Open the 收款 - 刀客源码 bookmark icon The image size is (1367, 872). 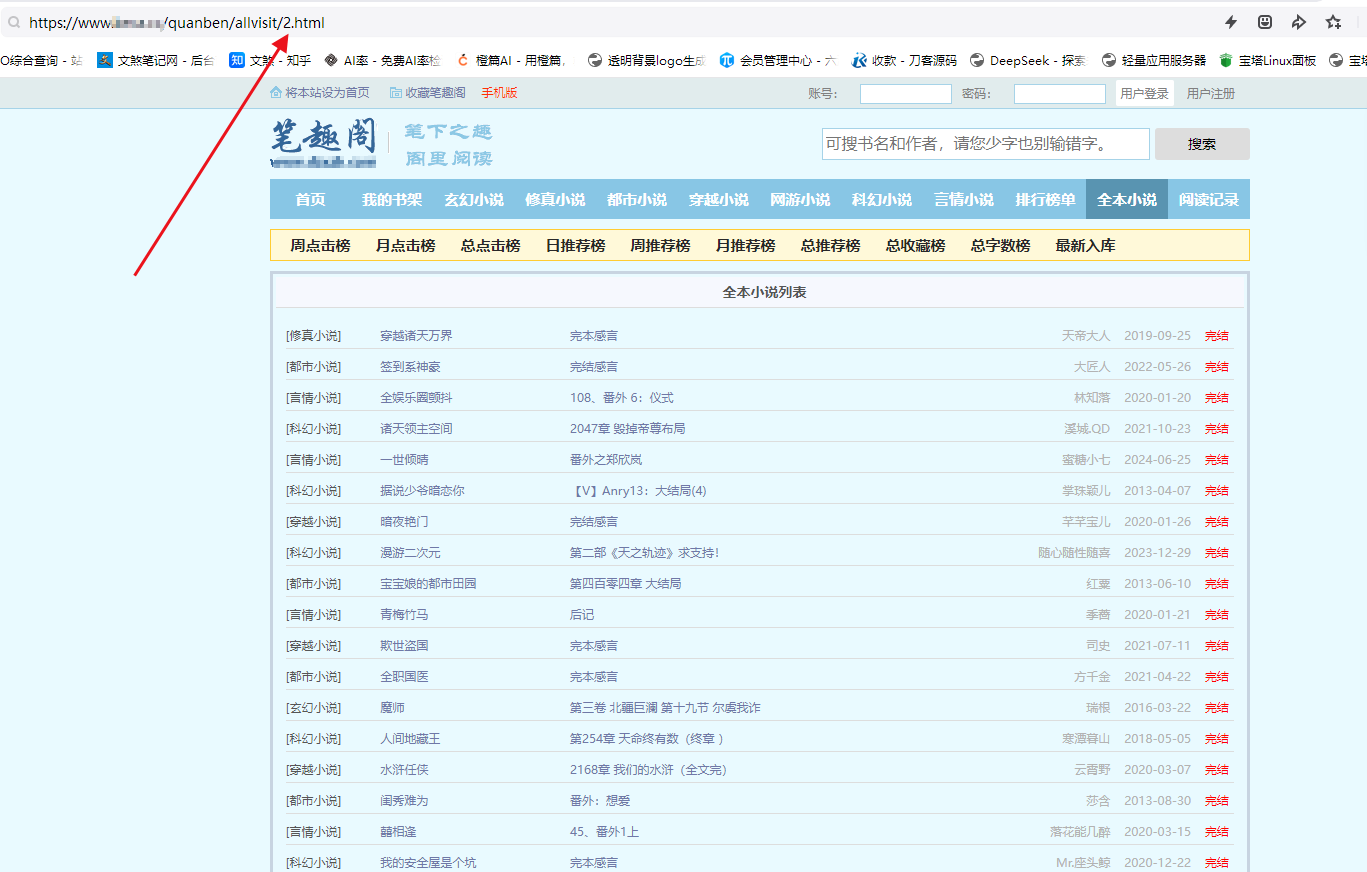(x=859, y=60)
